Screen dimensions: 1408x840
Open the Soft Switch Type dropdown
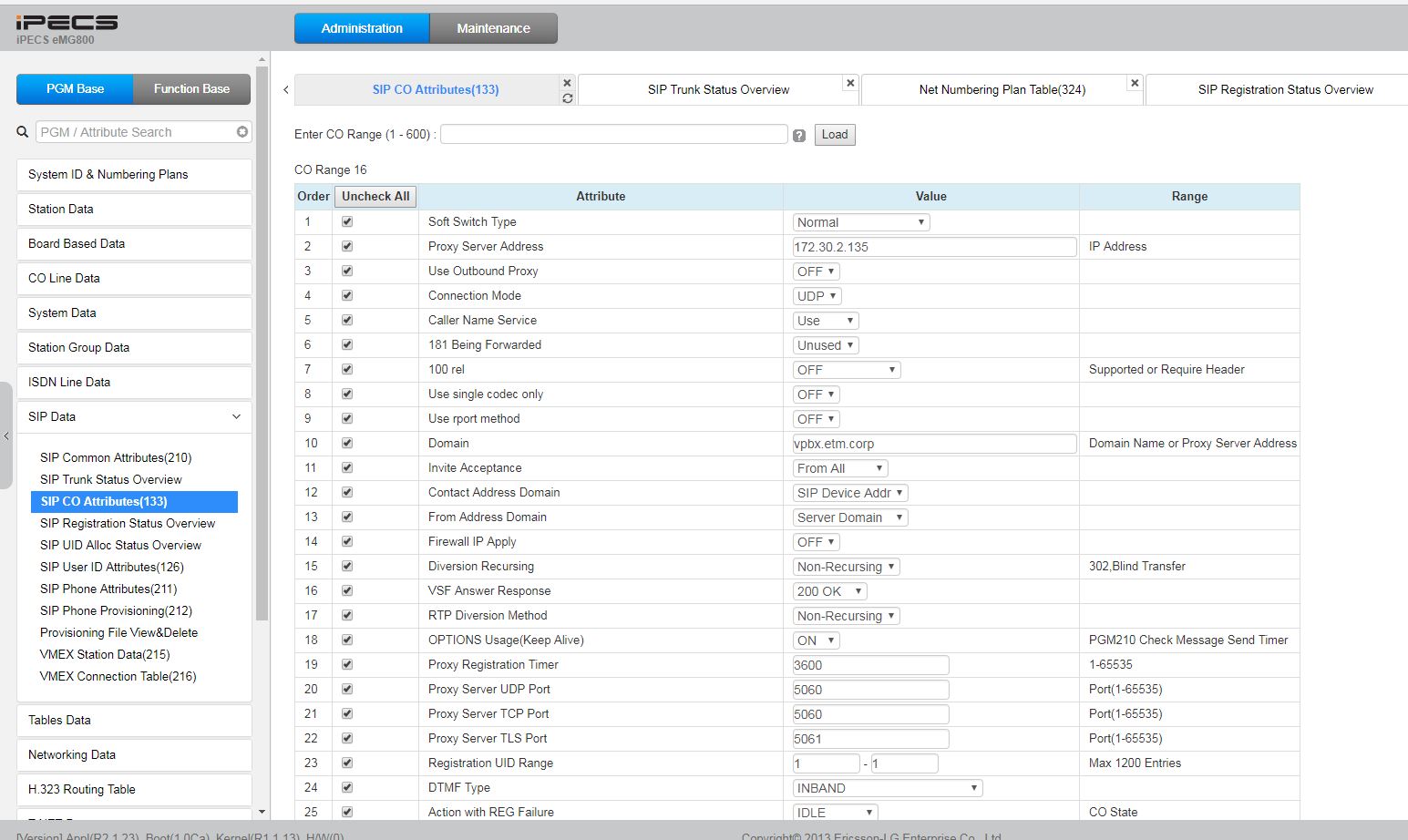(x=860, y=222)
